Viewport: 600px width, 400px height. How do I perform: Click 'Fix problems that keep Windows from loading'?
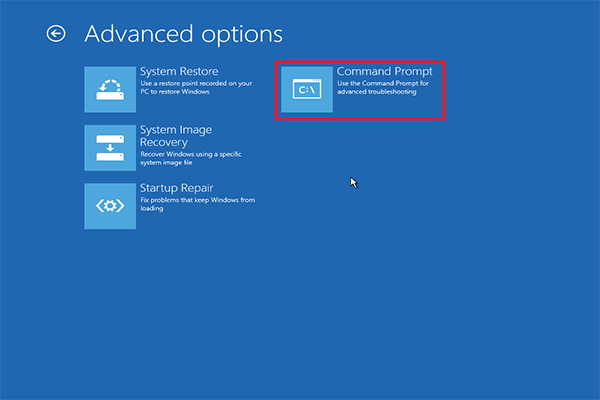pos(197,204)
